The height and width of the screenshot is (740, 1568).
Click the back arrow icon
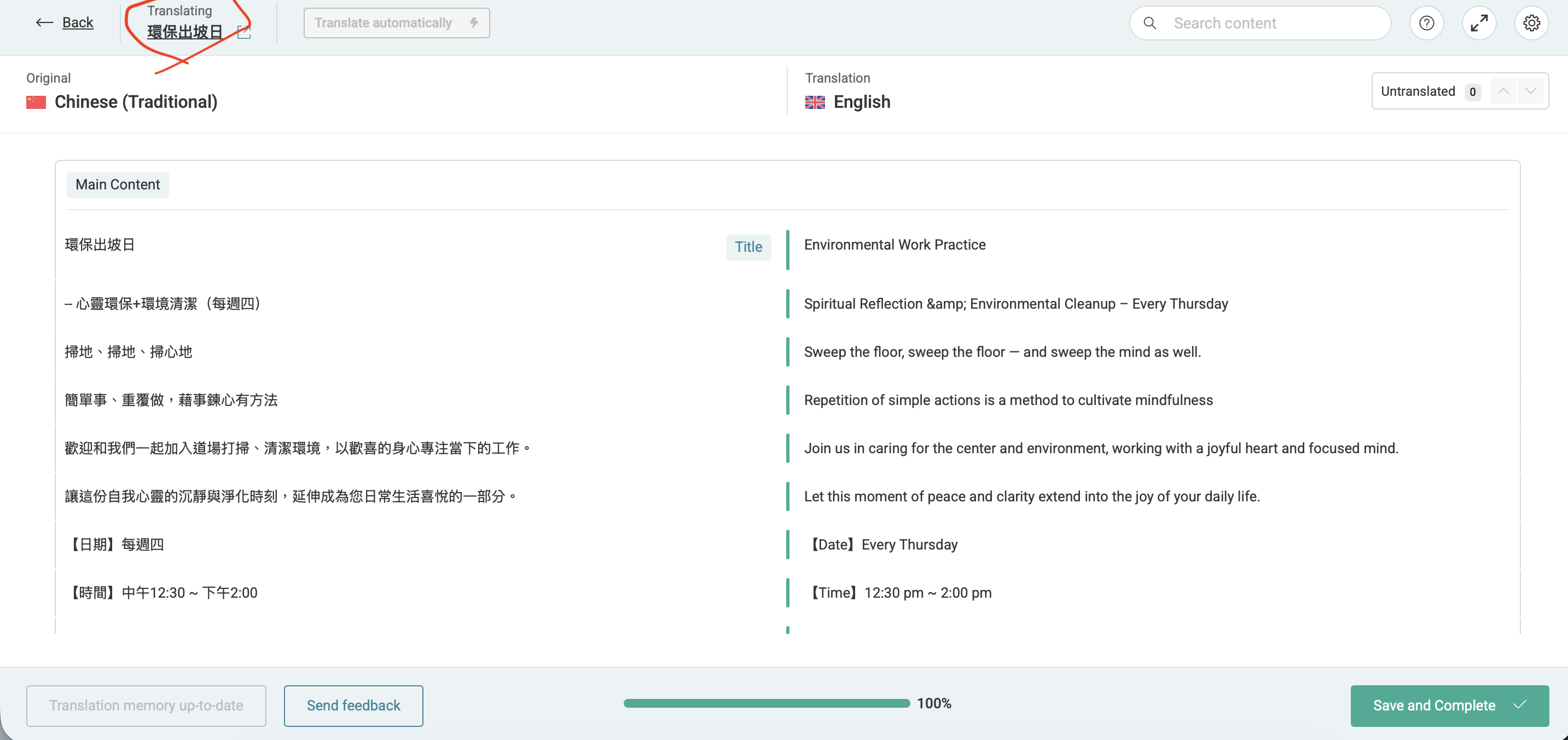(x=44, y=23)
